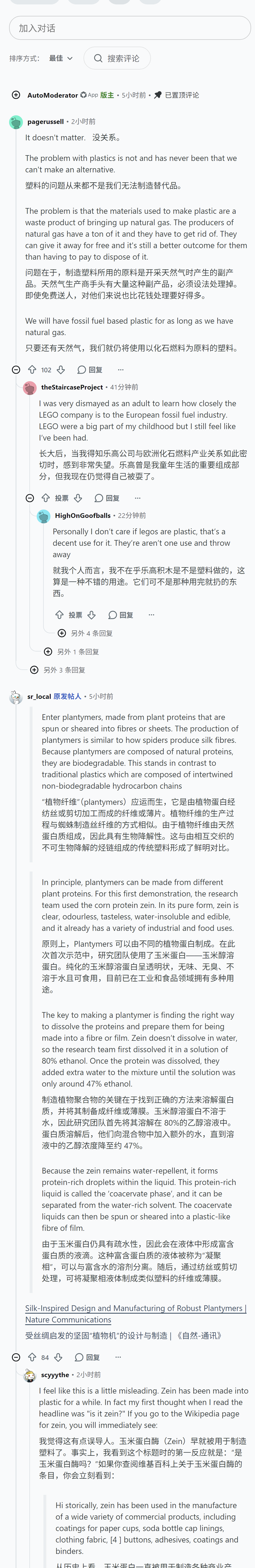This screenshot has width=255, height=1568.
Task: Open scyyythe's user profile
Action: click(55, 1375)
